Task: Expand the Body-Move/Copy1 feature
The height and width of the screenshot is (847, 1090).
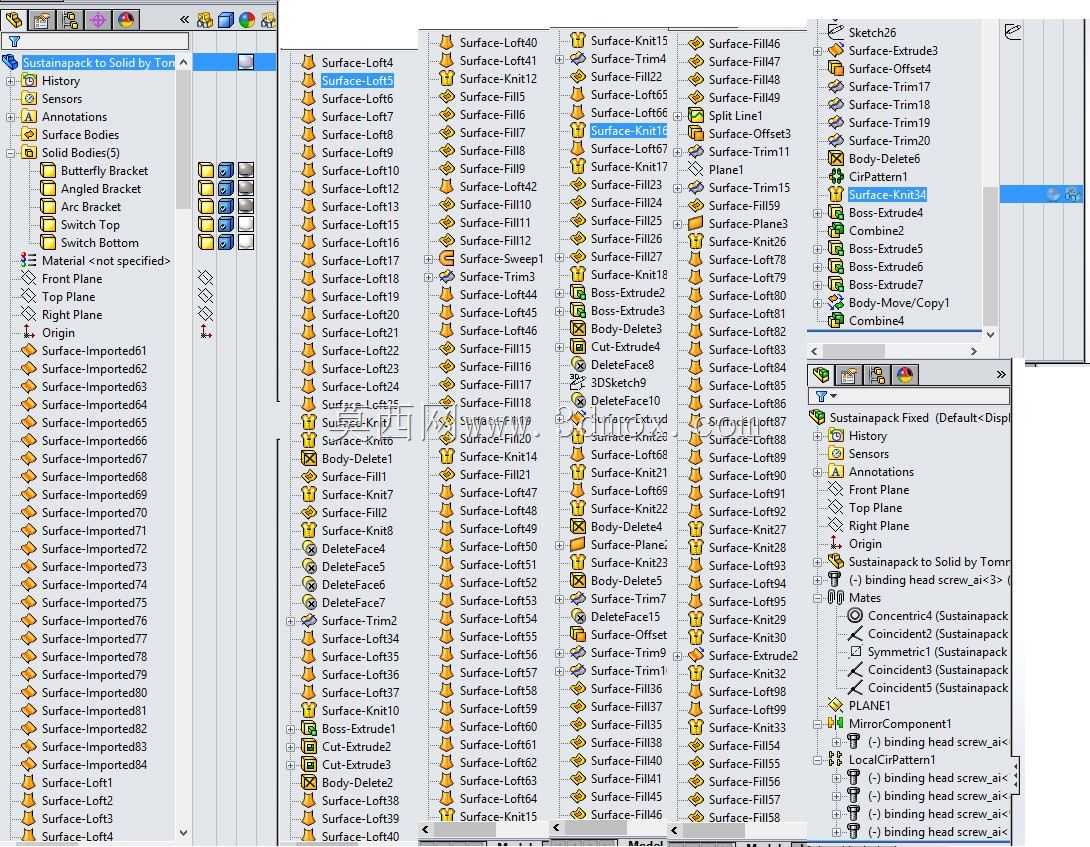Action: click(x=818, y=303)
